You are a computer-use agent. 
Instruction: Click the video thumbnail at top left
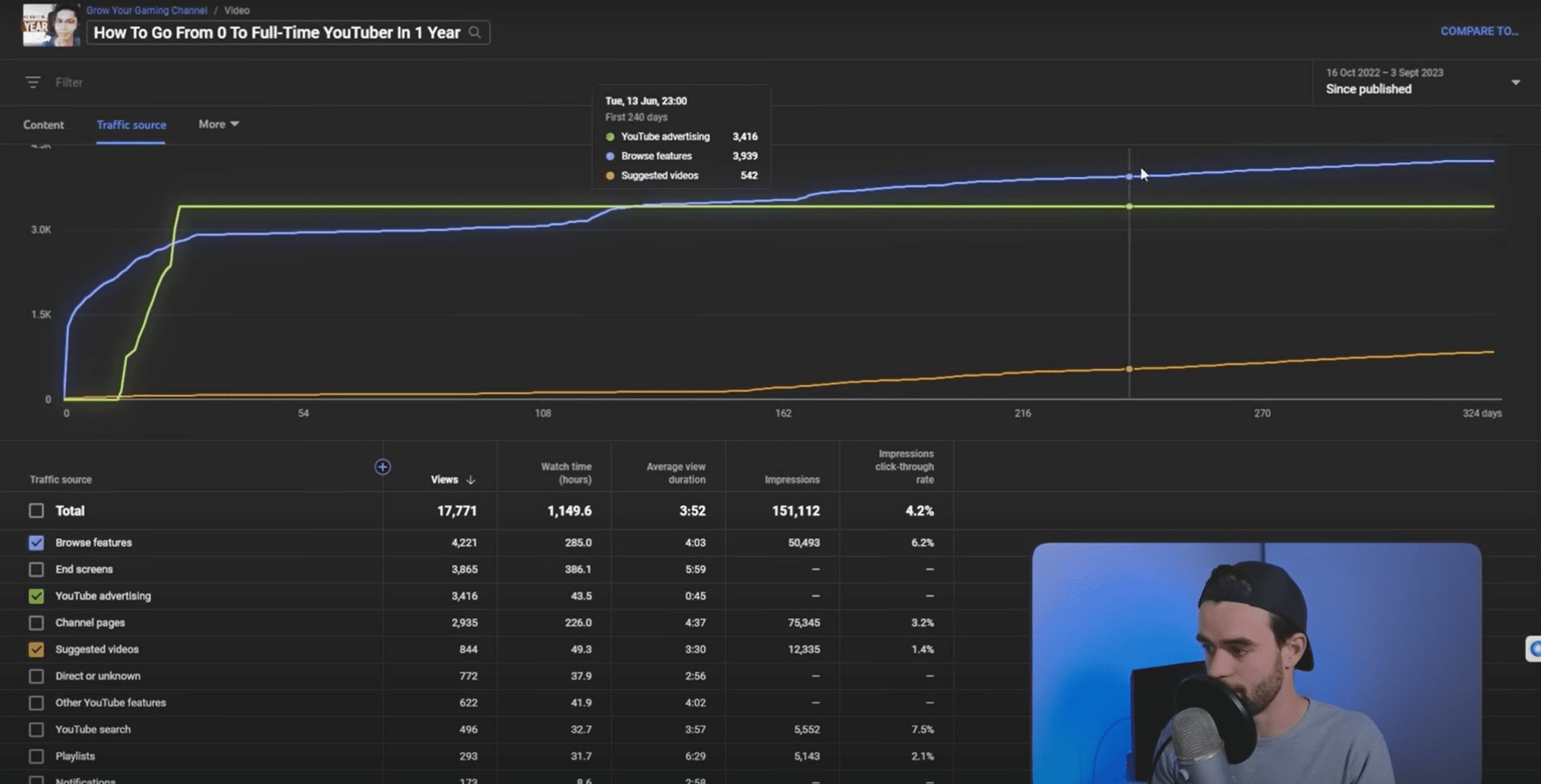click(x=51, y=25)
